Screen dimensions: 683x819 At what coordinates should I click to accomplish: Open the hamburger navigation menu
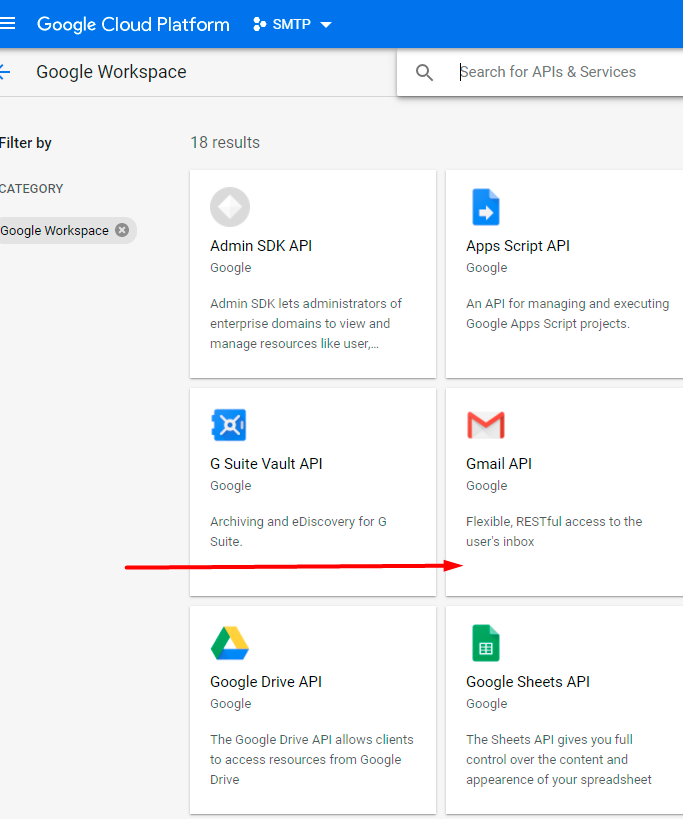coord(8,24)
